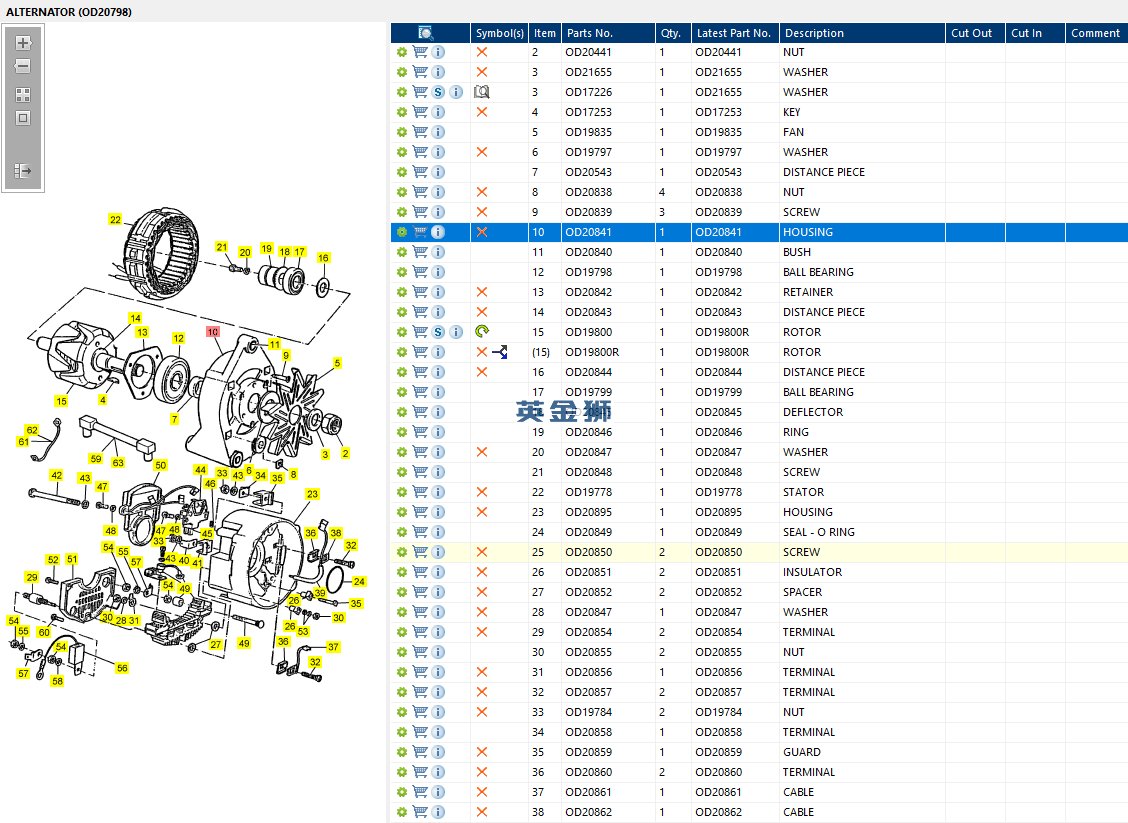Select callout 56 in the diagram
1128x823 pixels.
pos(122,668)
